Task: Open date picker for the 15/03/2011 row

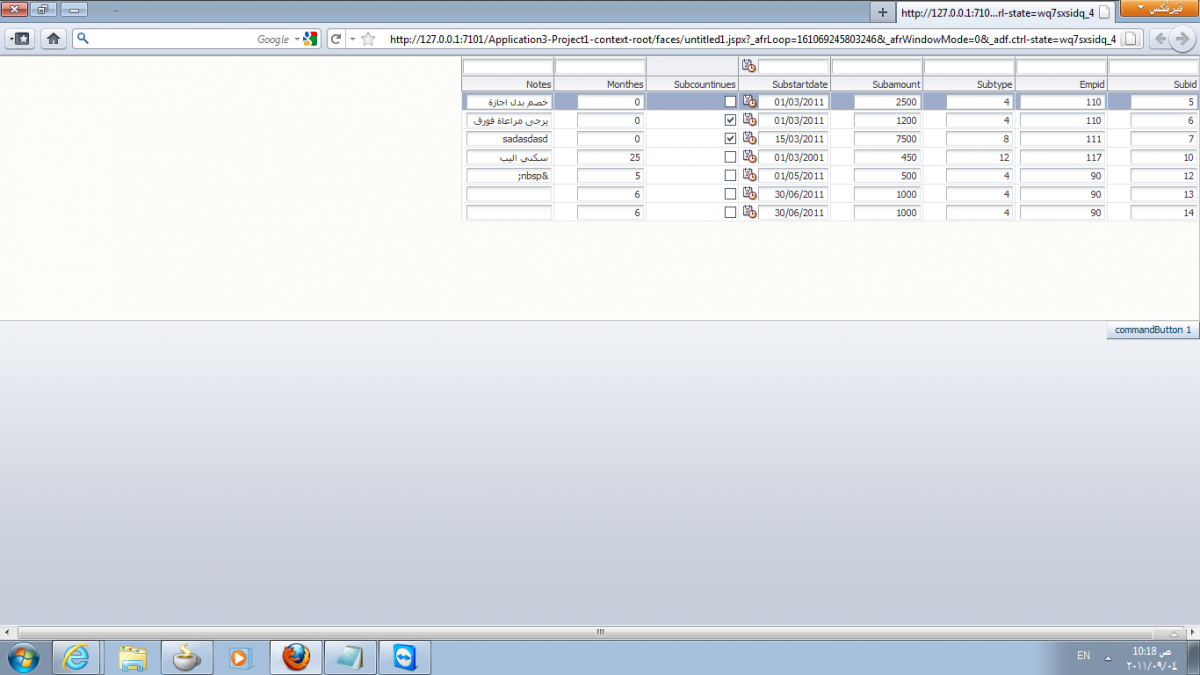Action: pos(749,139)
